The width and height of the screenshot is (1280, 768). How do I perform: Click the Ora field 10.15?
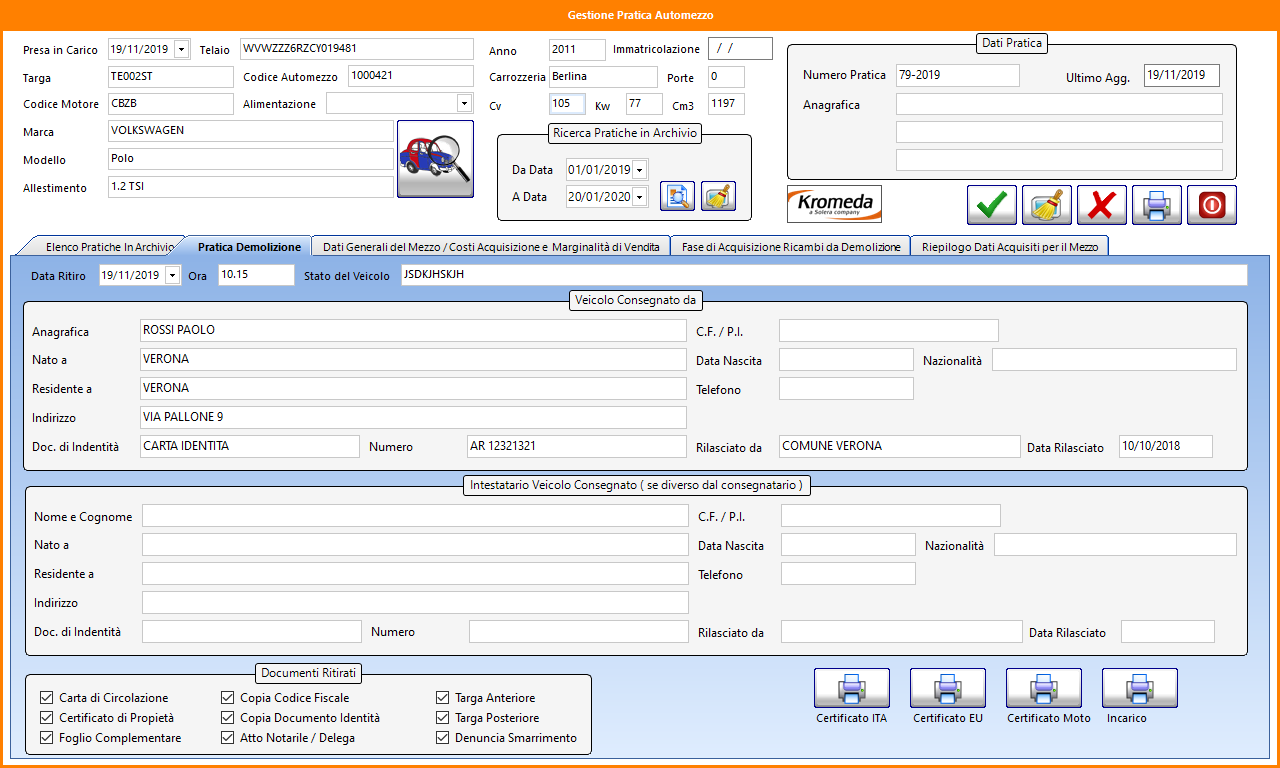pyautogui.click(x=256, y=275)
